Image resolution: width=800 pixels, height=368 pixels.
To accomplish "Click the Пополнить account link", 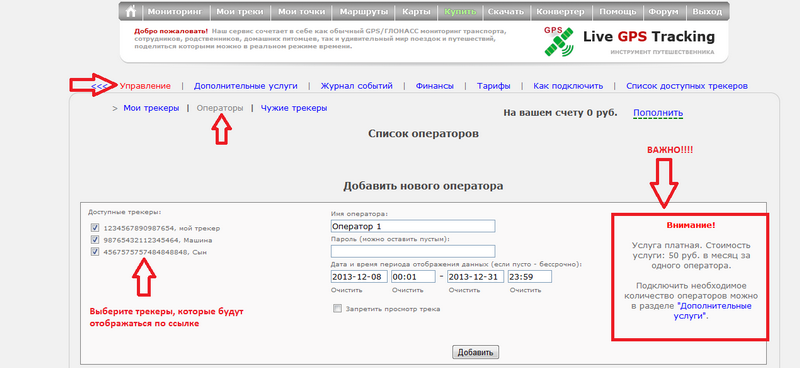I will [658, 113].
